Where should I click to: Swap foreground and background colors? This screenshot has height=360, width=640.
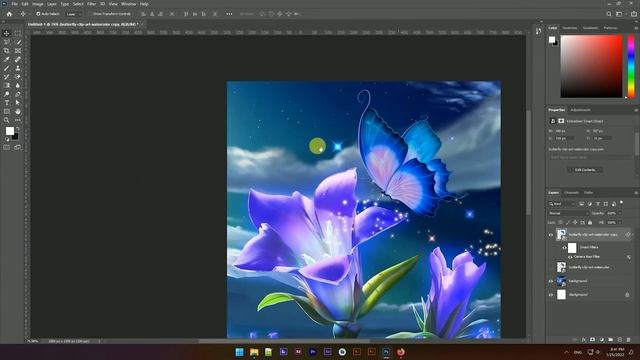(x=18, y=129)
